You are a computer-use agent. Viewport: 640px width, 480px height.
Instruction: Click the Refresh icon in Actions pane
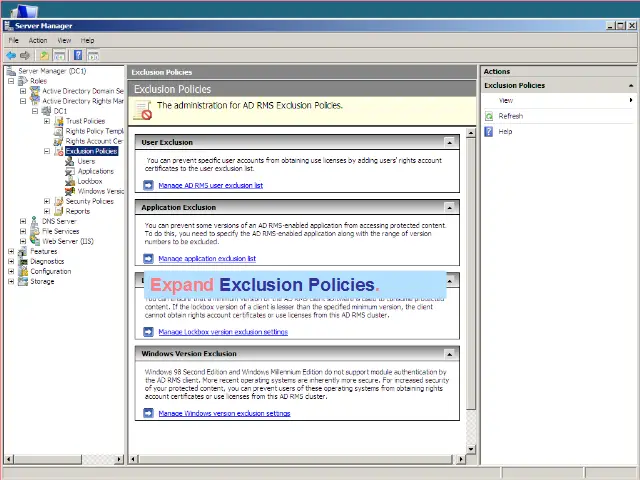(489, 116)
